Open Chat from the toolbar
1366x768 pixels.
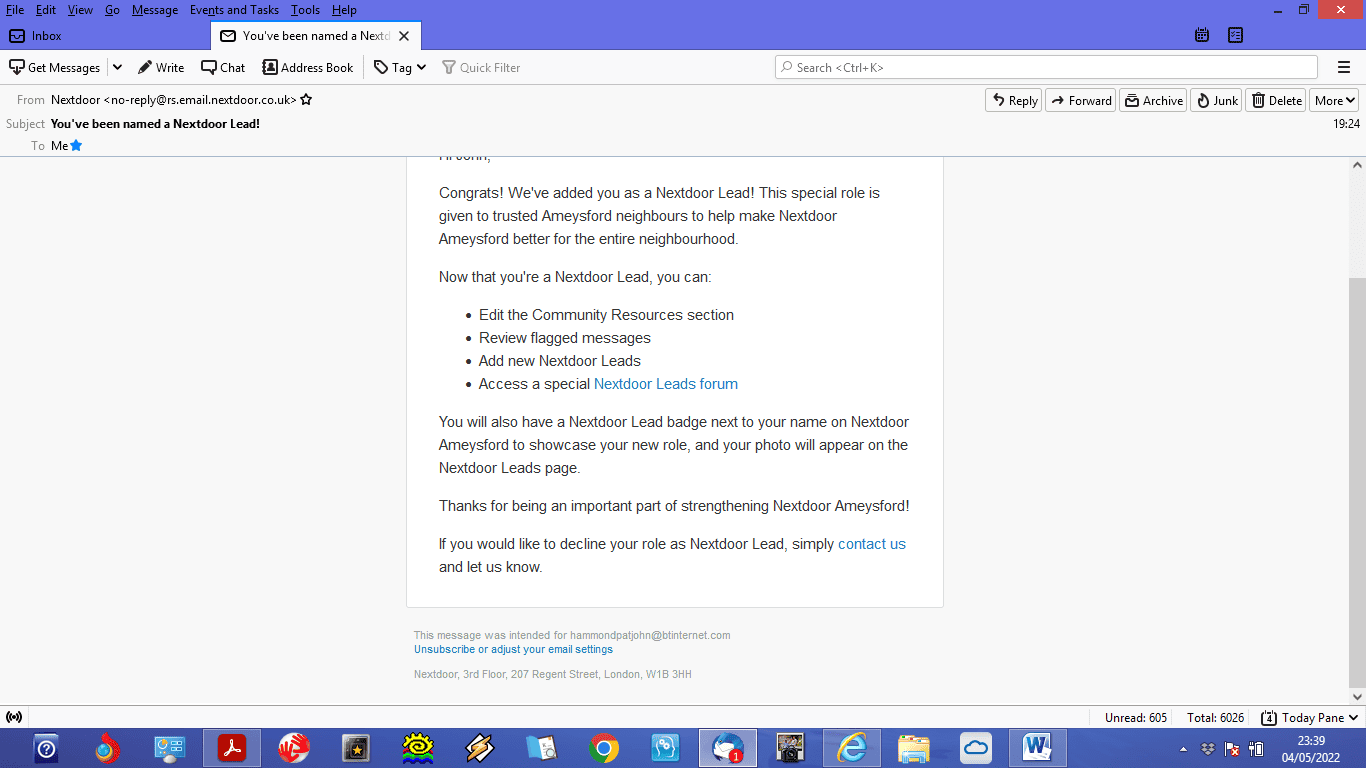pyautogui.click(x=223, y=67)
